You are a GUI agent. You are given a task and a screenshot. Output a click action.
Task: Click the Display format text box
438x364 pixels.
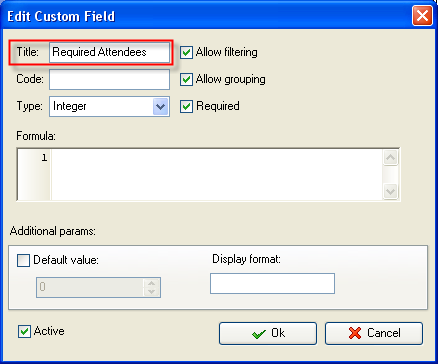coord(272,284)
